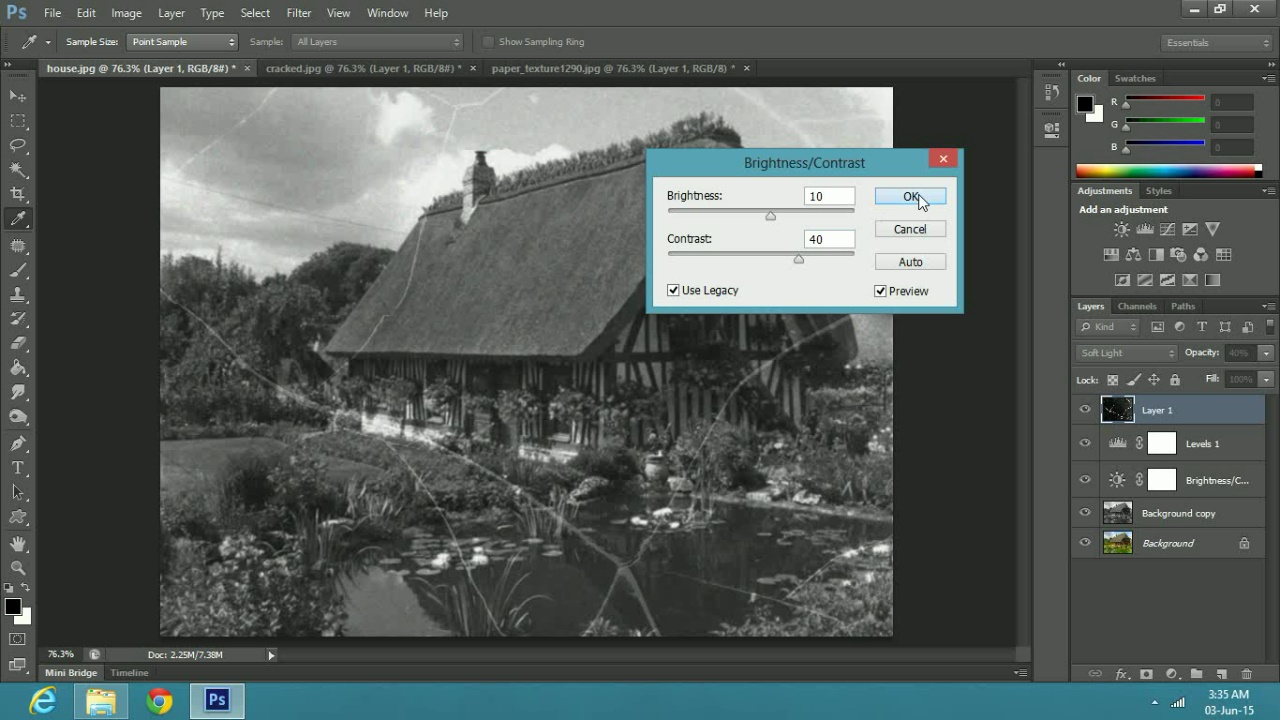Hide Layer 1 using its eye icon
Viewport: 1280px width, 720px height.
(x=1085, y=409)
